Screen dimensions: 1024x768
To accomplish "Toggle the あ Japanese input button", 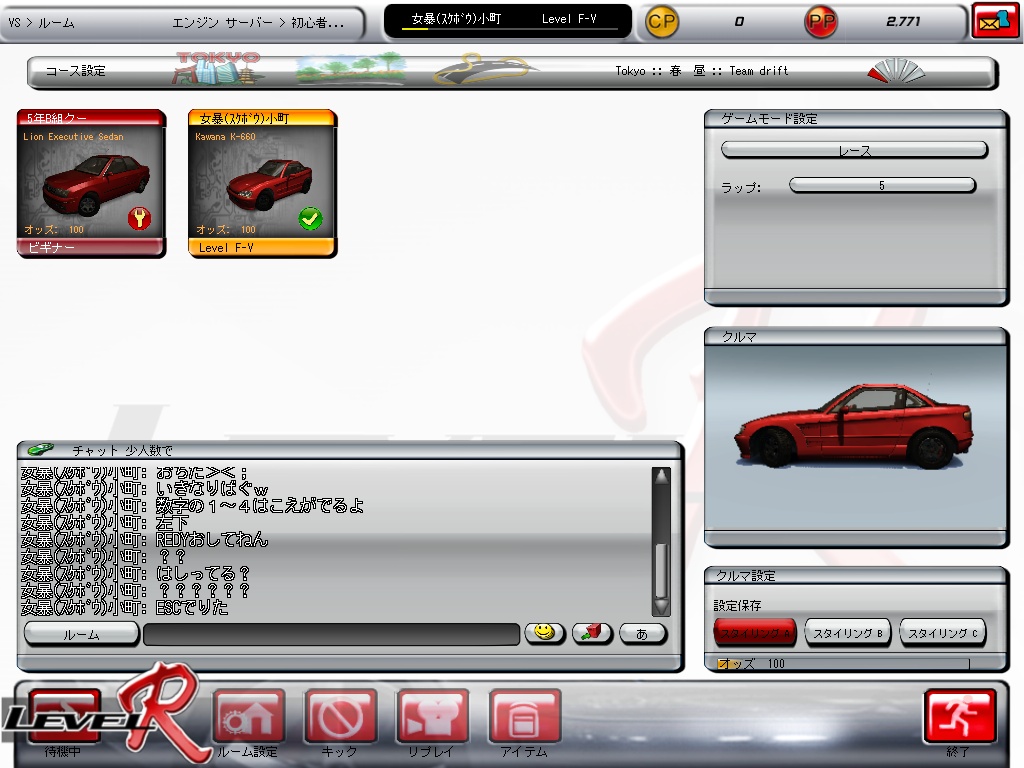I will click(643, 633).
